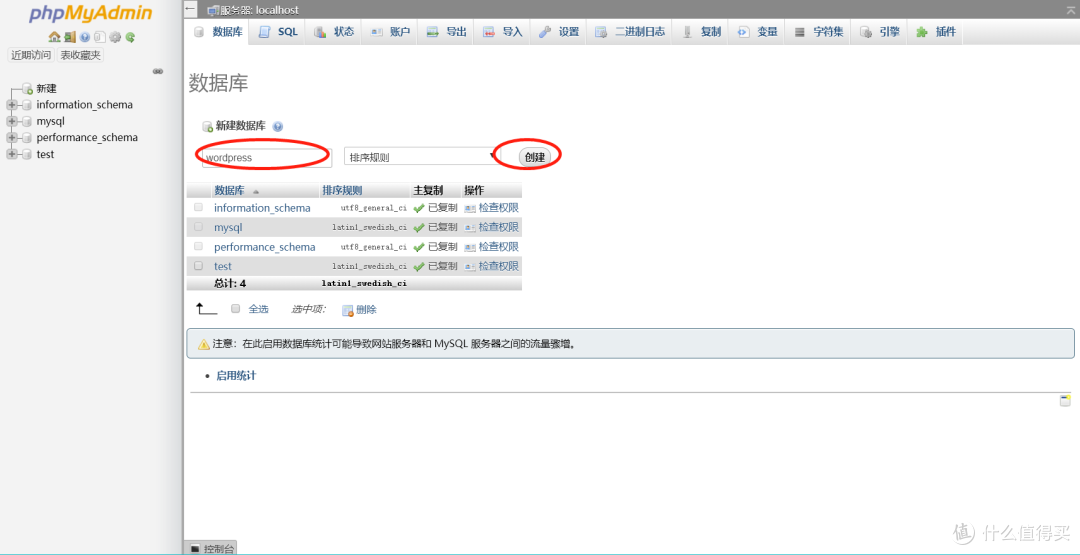1080x555 pixels.
Task: Tick checkbox for mysql row
Action: click(x=198, y=227)
